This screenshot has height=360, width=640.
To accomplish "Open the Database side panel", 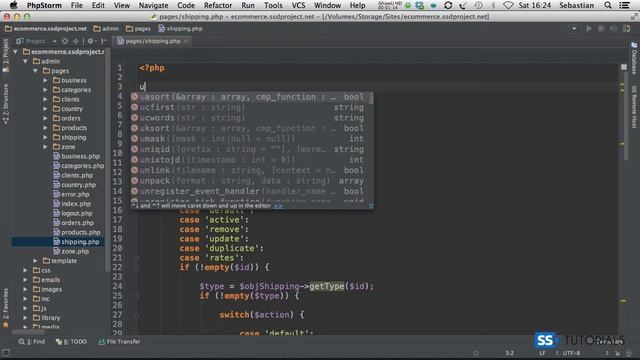I will point(634,58).
